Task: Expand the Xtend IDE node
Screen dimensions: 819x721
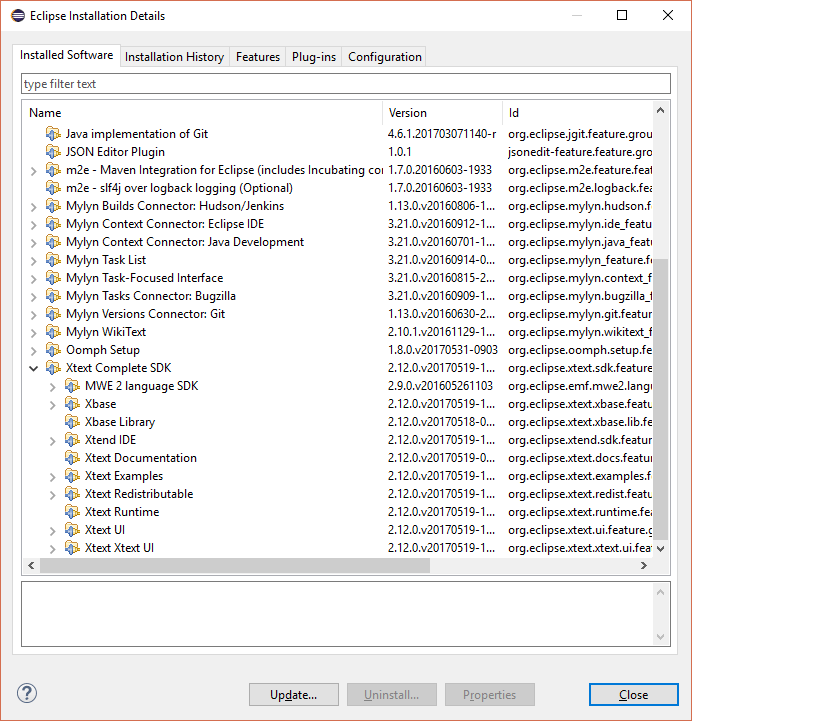Action: 53,441
